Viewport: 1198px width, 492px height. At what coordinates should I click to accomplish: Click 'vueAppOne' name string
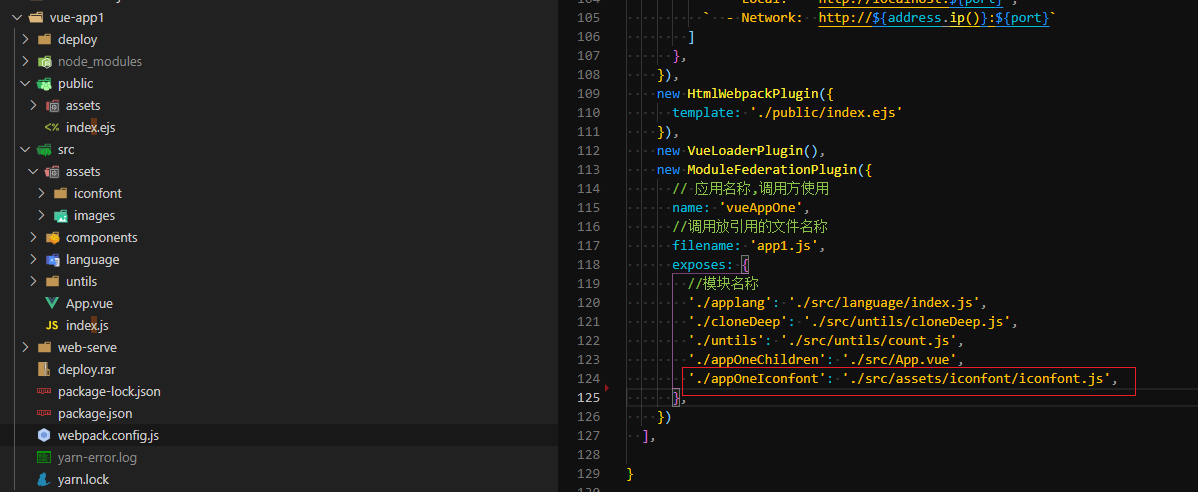[x=763, y=208]
